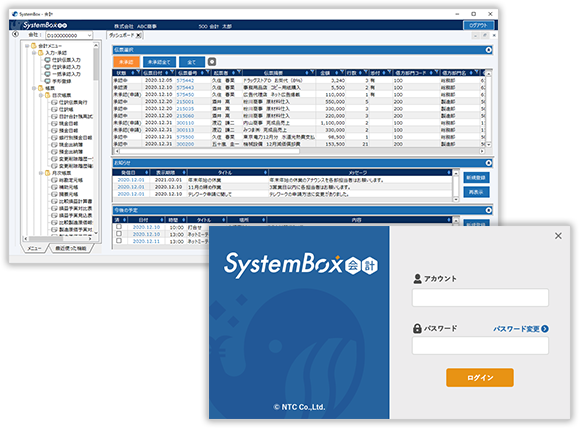The image size is (579, 428).
Task: Open the パスワード変更 link
Action: tap(521, 329)
